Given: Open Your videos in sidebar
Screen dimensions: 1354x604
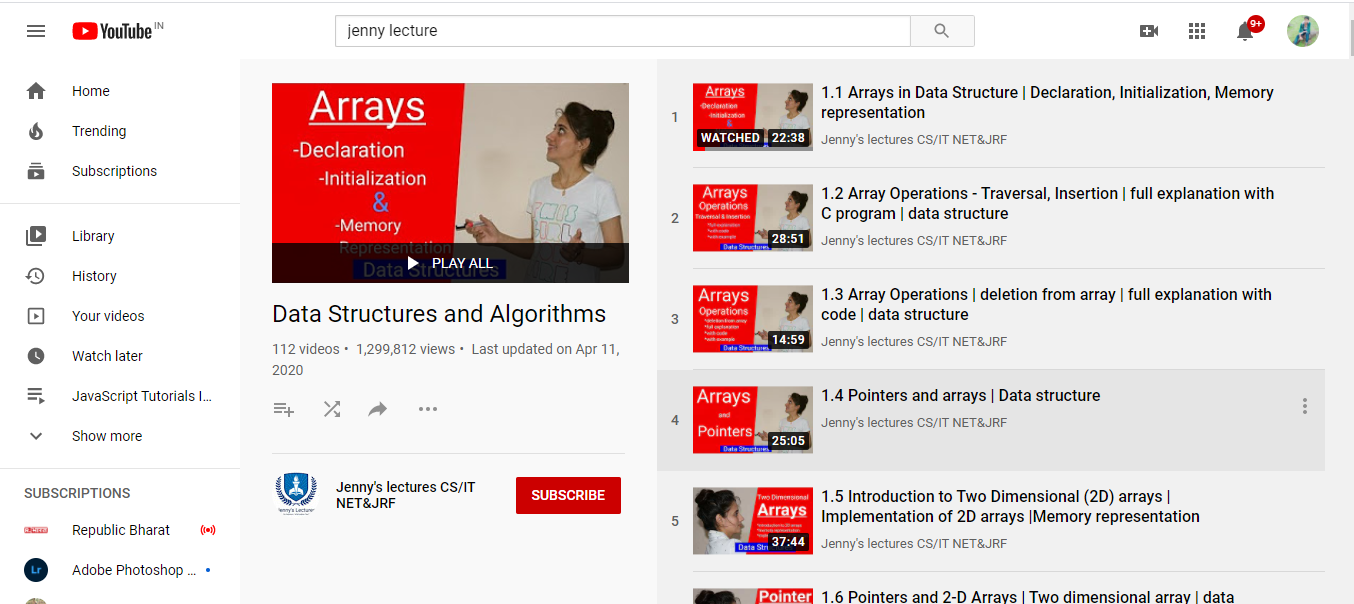Looking at the screenshot, I should point(120,316).
